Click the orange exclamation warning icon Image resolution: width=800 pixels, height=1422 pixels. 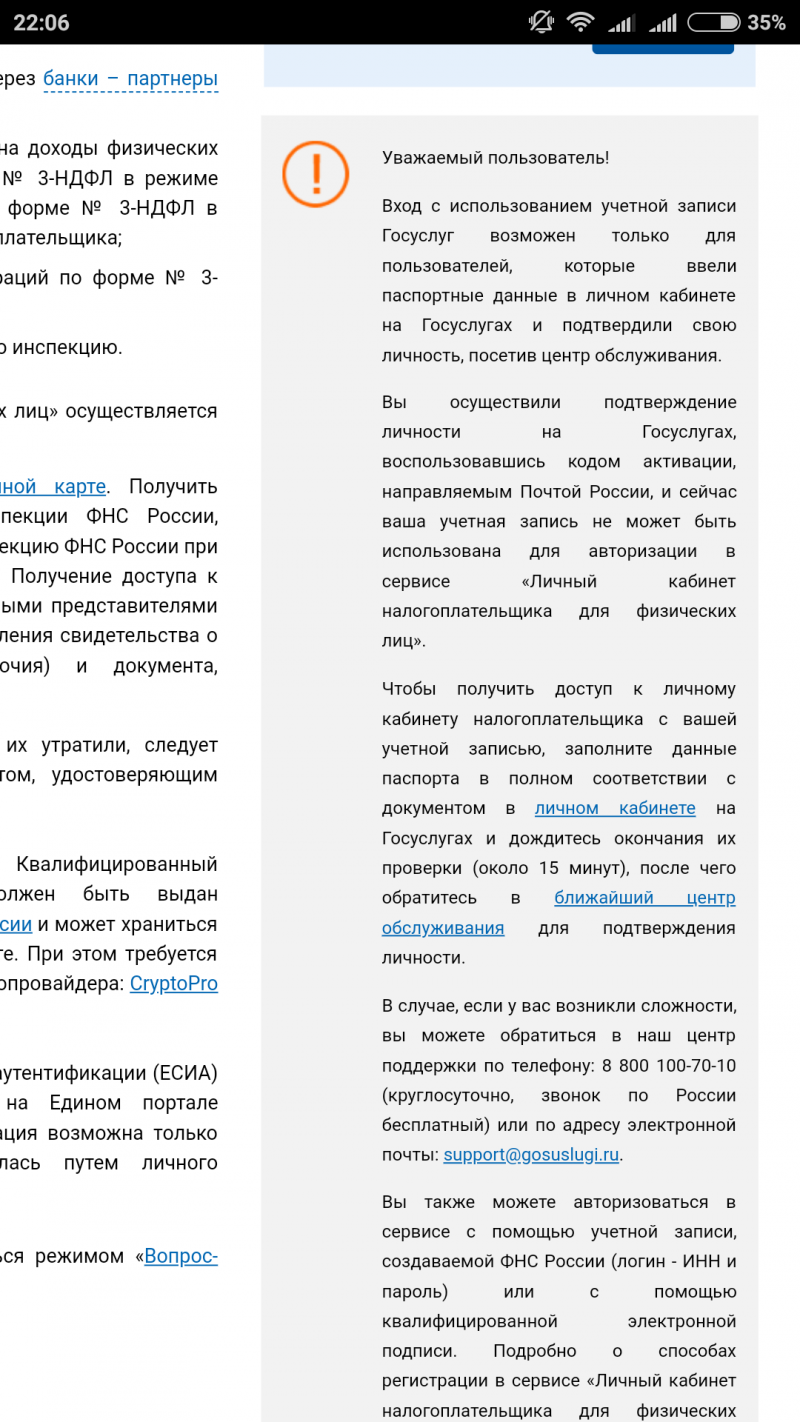coord(315,175)
